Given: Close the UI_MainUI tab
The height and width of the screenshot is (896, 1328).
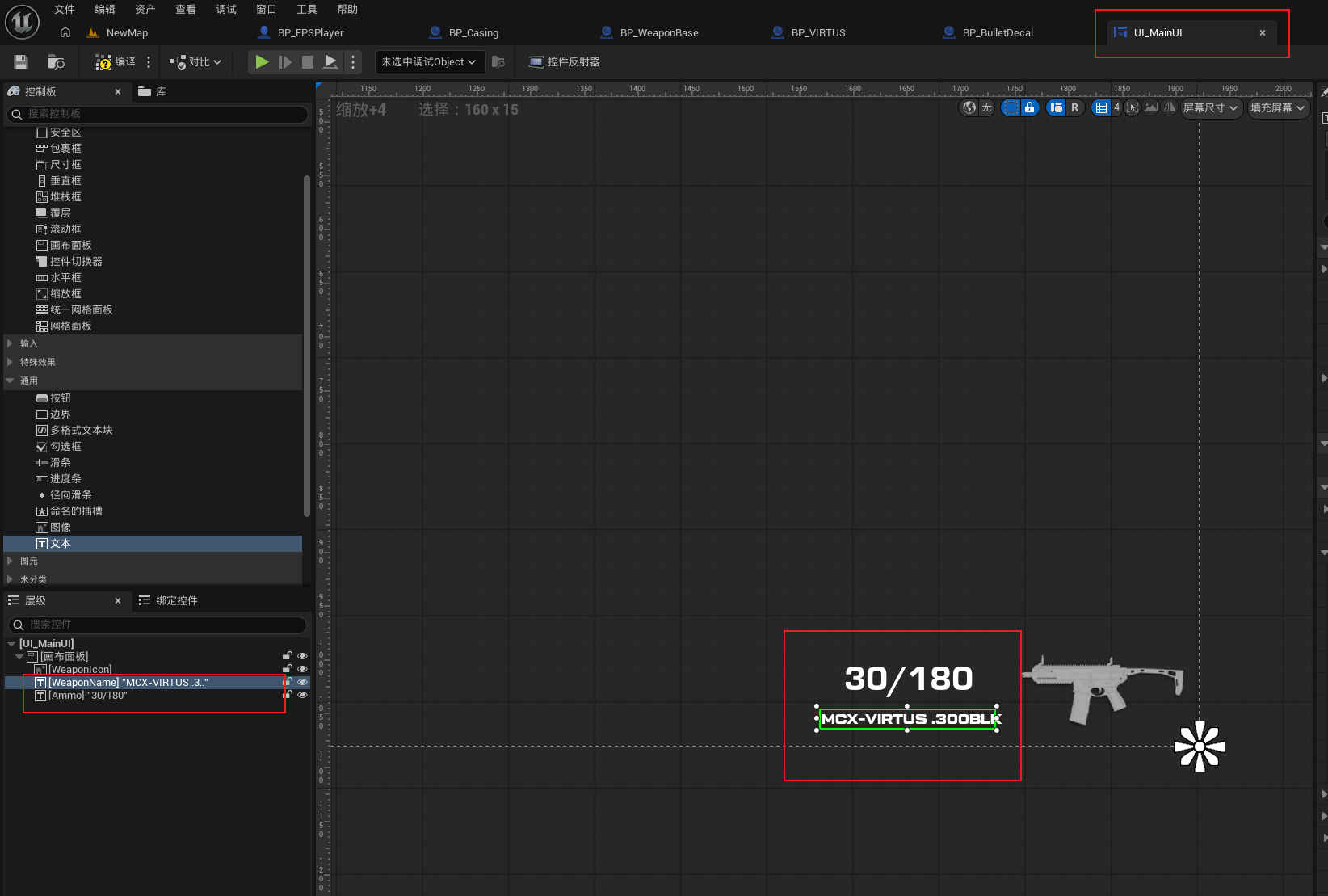Looking at the screenshot, I should click(x=1263, y=33).
